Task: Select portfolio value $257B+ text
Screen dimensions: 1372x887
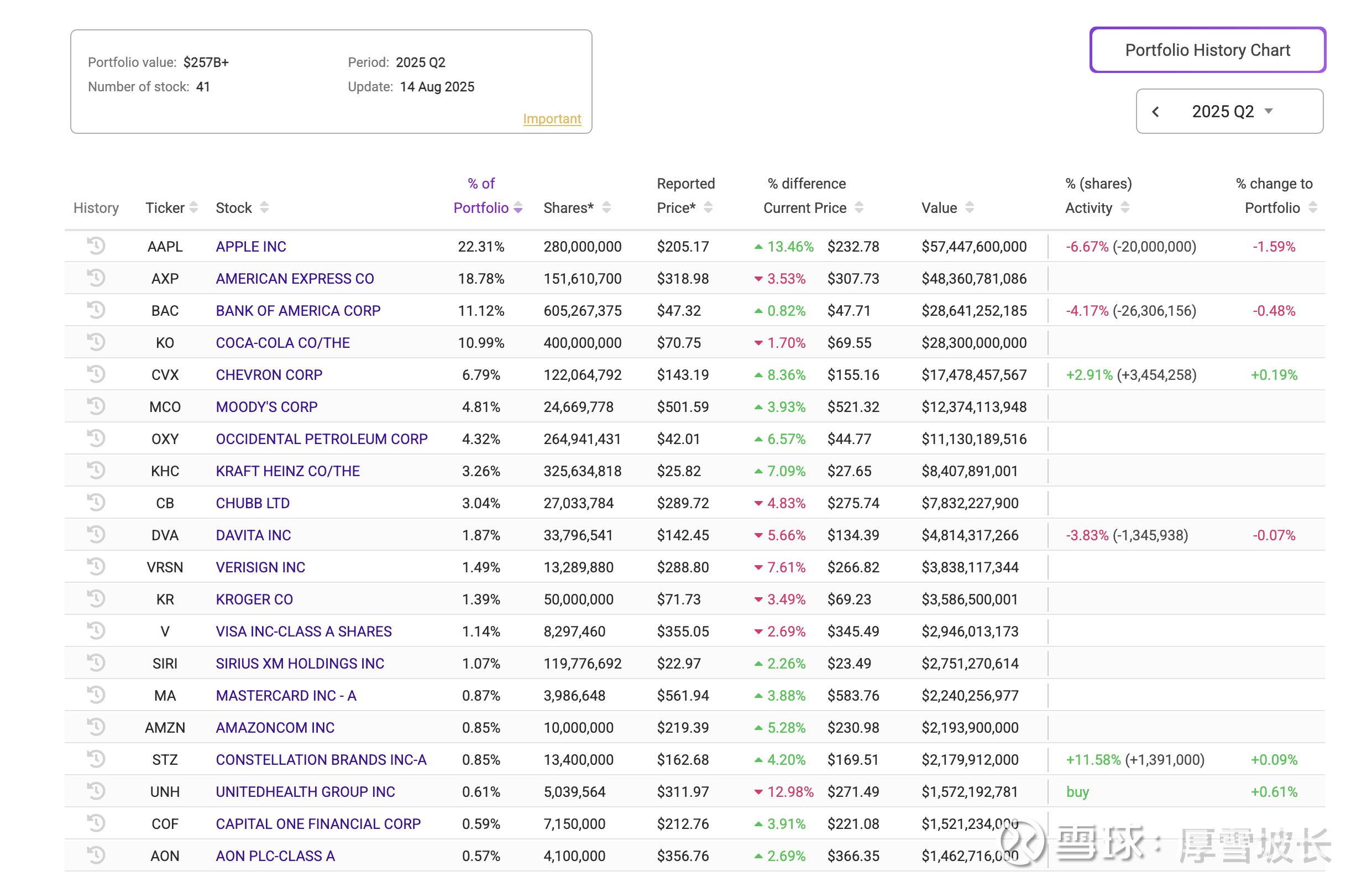Action: coord(206,62)
